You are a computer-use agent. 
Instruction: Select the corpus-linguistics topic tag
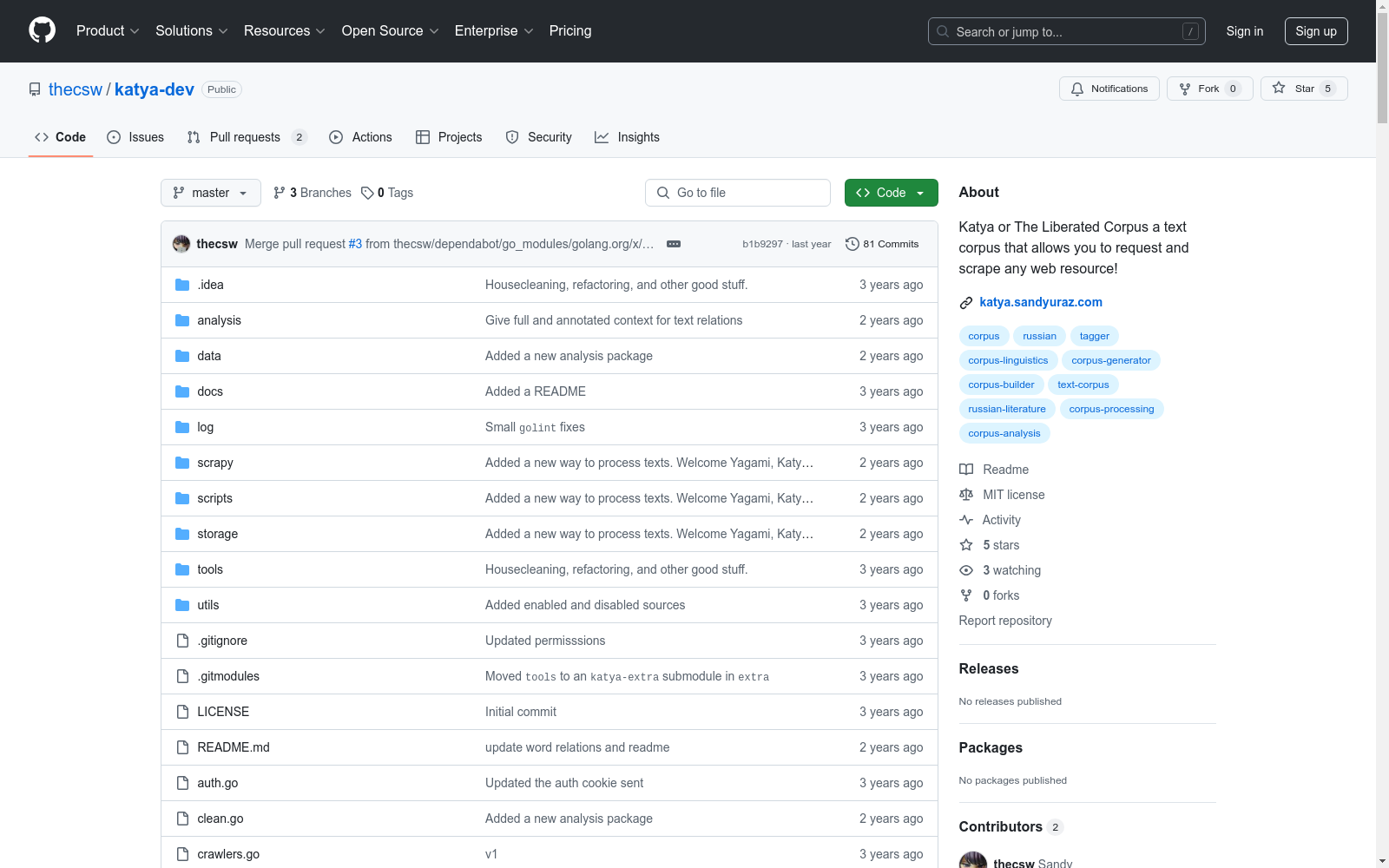click(x=1008, y=360)
